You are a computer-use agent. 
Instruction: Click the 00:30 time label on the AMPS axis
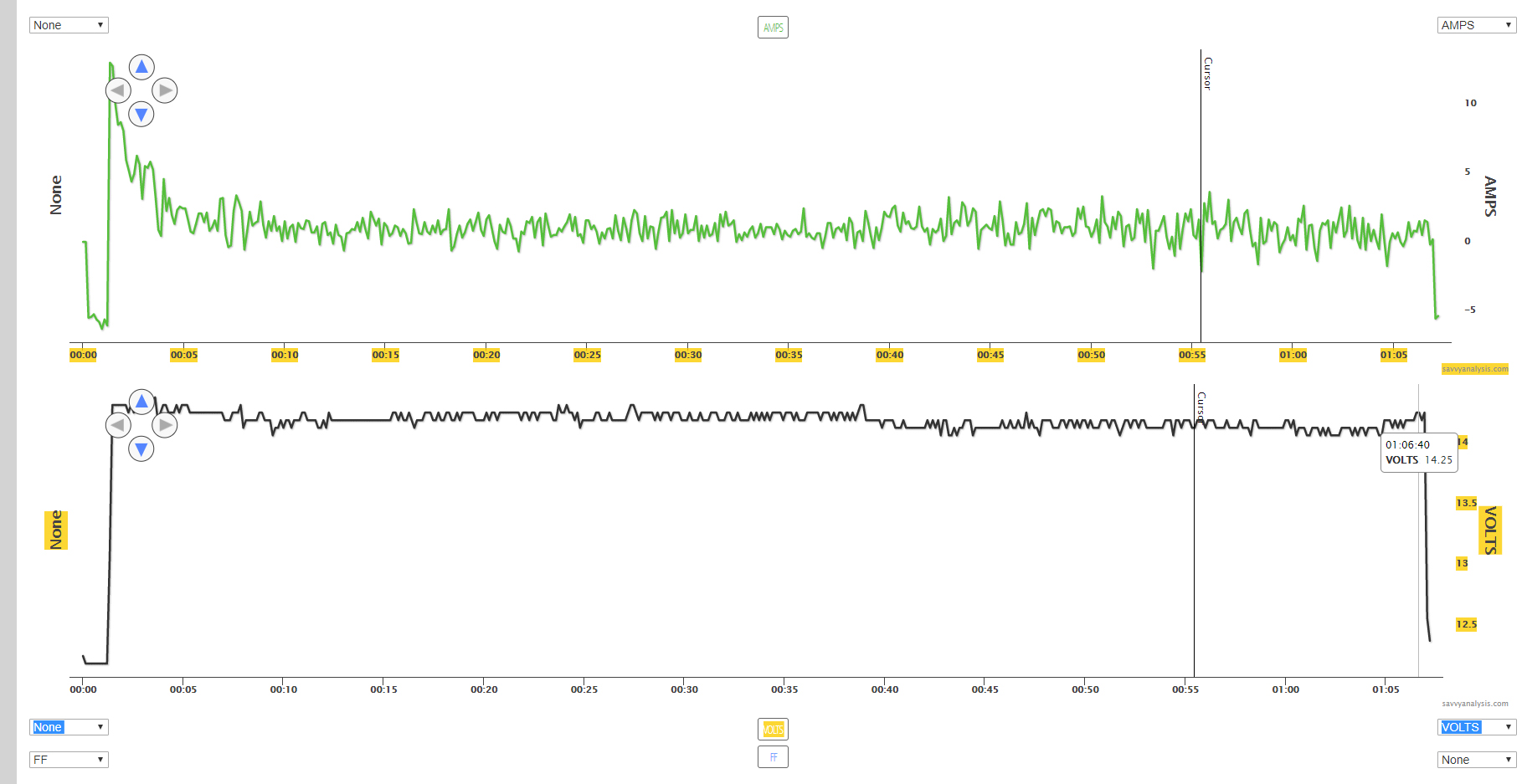click(x=688, y=355)
